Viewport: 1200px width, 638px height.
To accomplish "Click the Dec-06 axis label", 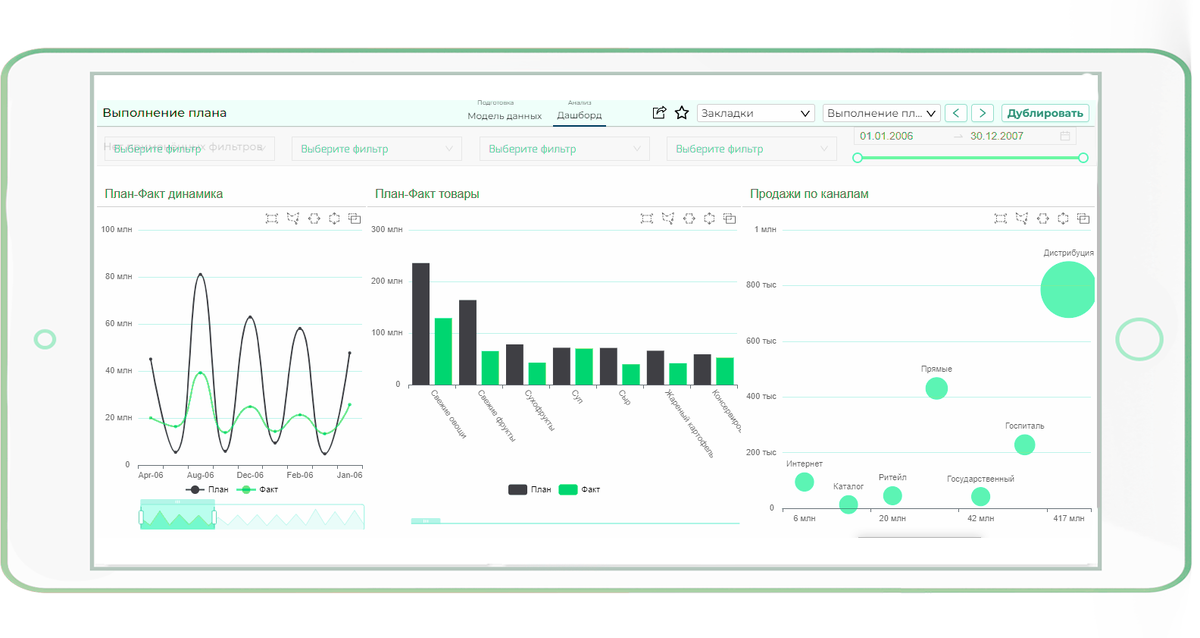I will tap(250, 475).
